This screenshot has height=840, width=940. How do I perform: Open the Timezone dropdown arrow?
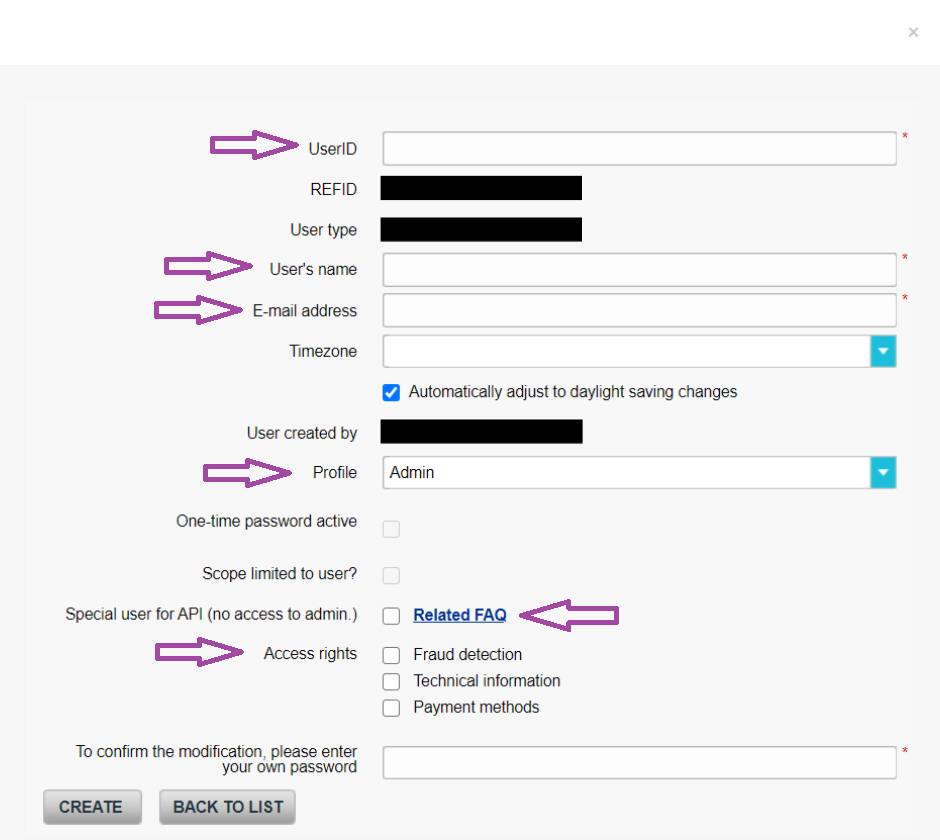pos(883,351)
